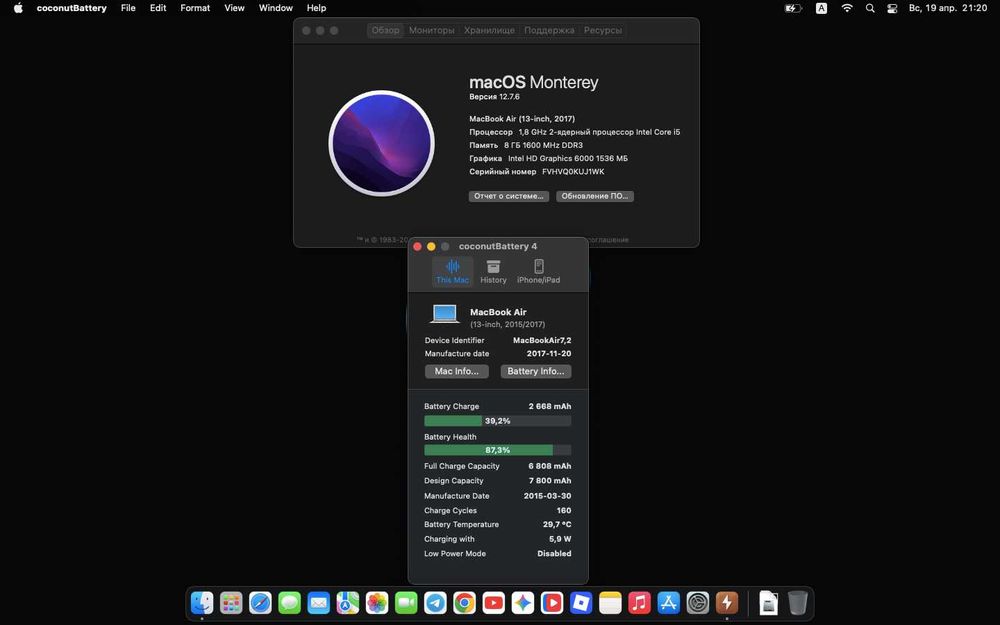Click the input source A icon in the menu bar

(x=821, y=8)
